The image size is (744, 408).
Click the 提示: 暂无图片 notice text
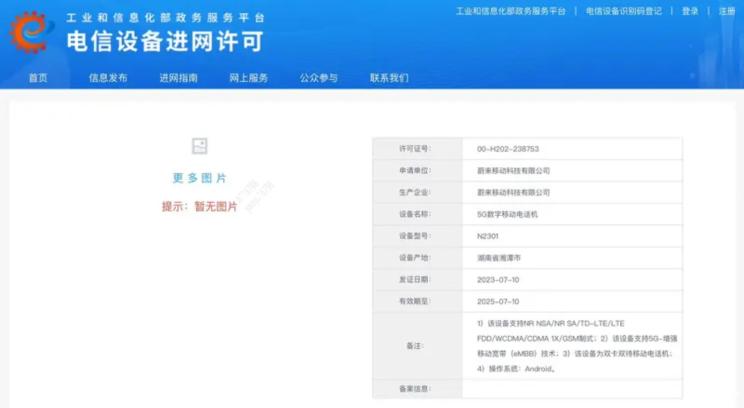199,206
